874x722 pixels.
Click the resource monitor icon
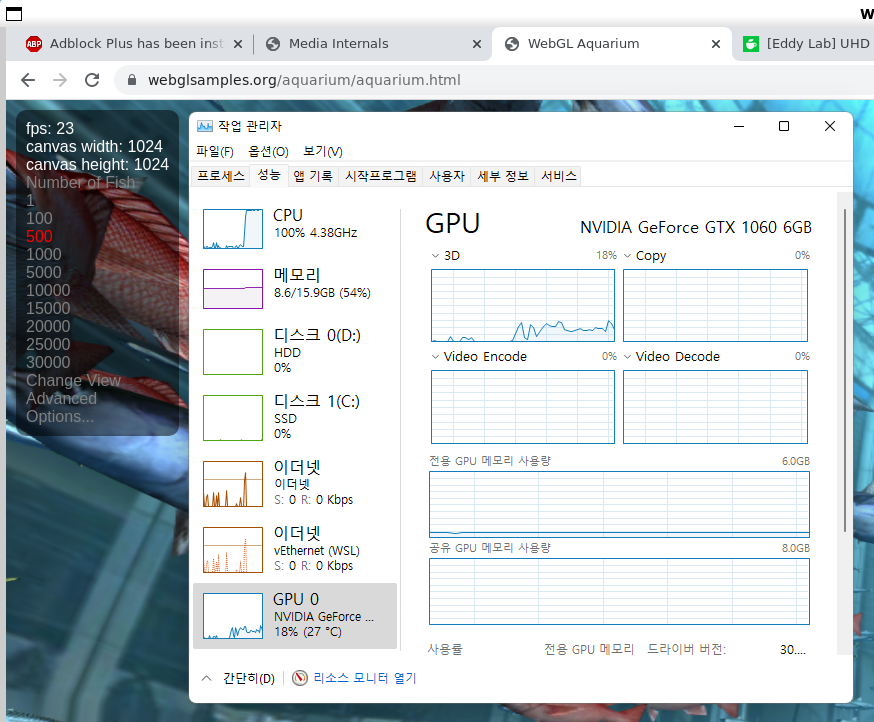coord(300,678)
